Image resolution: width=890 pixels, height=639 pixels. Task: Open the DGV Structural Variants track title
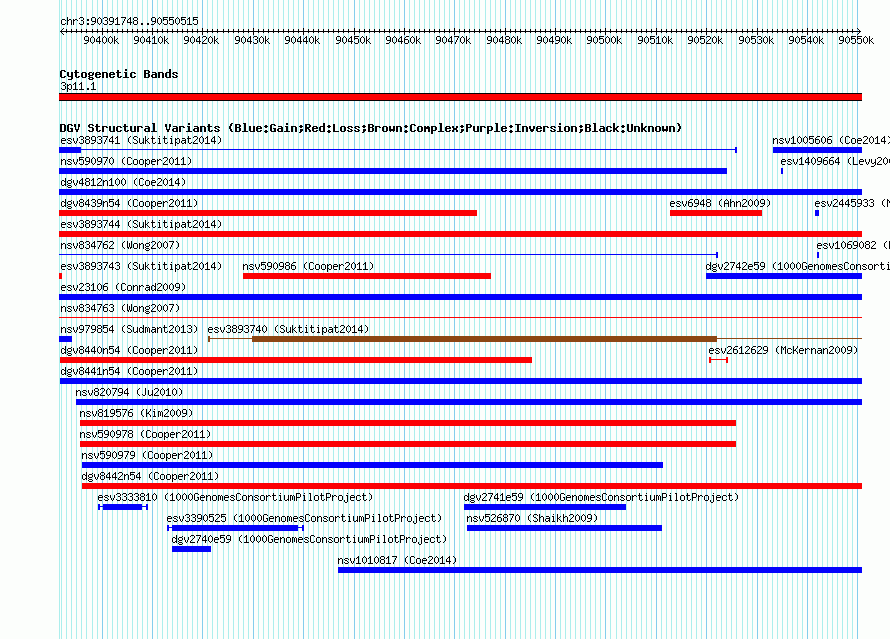tap(370, 128)
